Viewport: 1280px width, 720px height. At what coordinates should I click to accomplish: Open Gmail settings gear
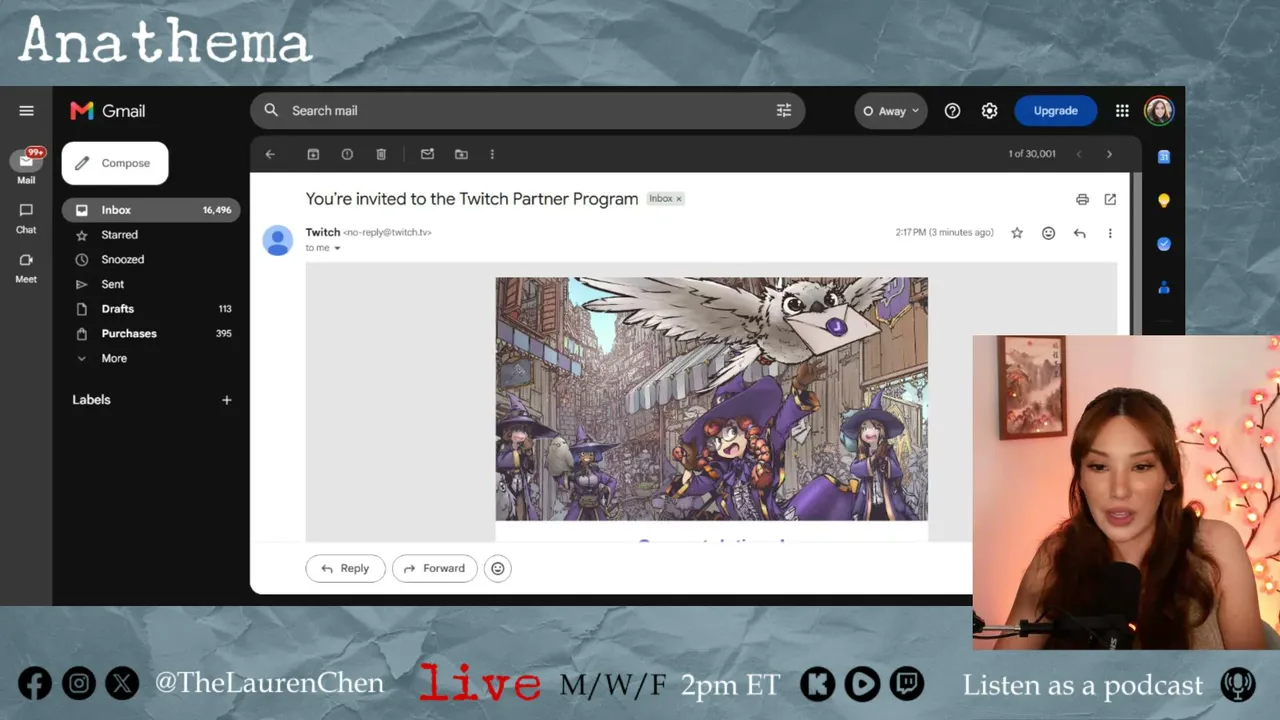[989, 111]
